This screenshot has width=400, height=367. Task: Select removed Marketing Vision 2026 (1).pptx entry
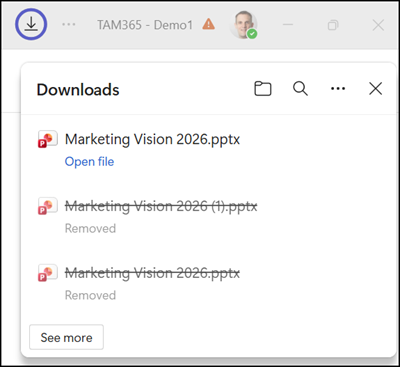161,206
